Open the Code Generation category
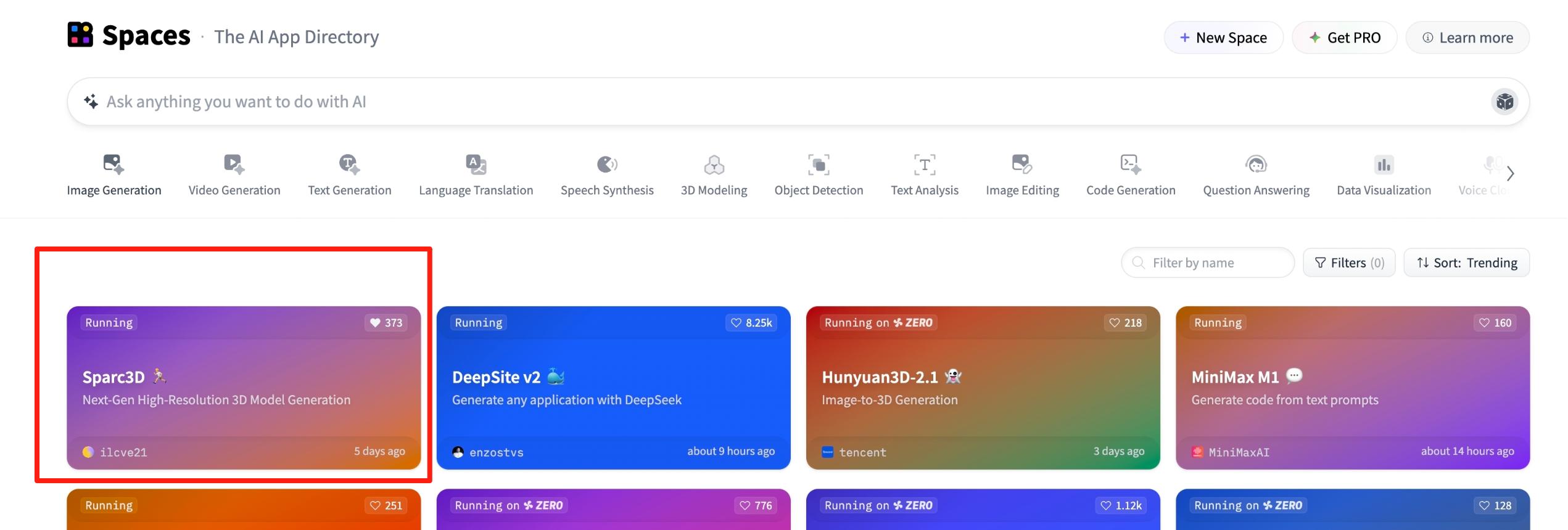 1131,176
